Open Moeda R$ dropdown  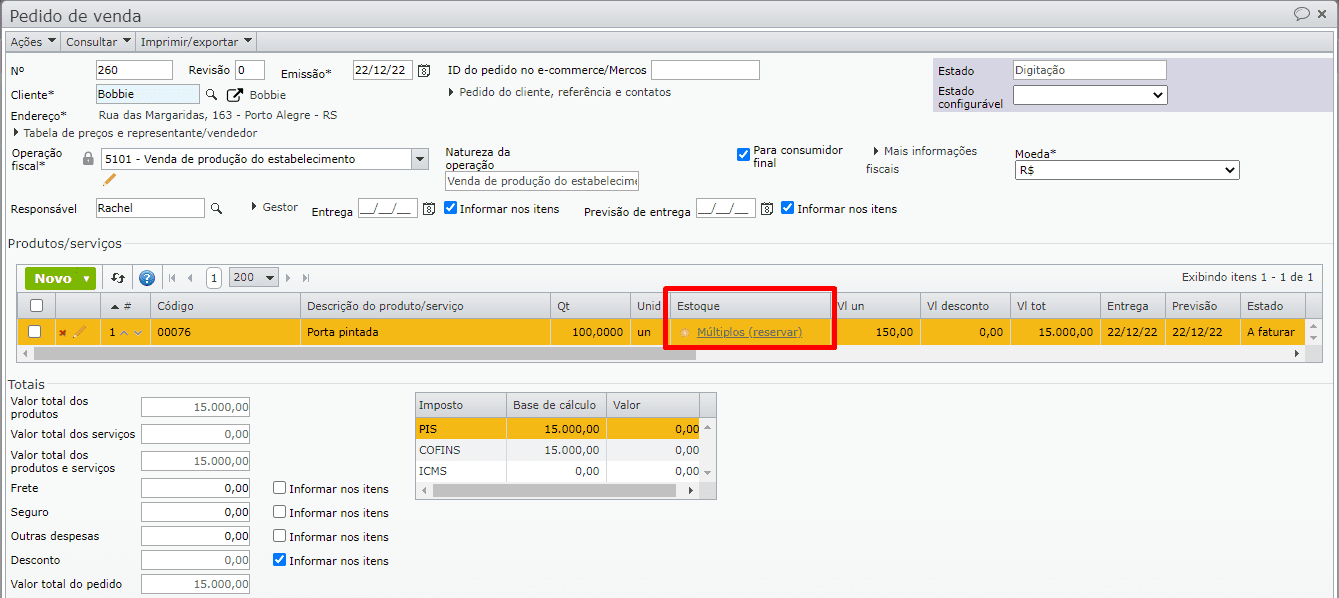[1127, 171]
